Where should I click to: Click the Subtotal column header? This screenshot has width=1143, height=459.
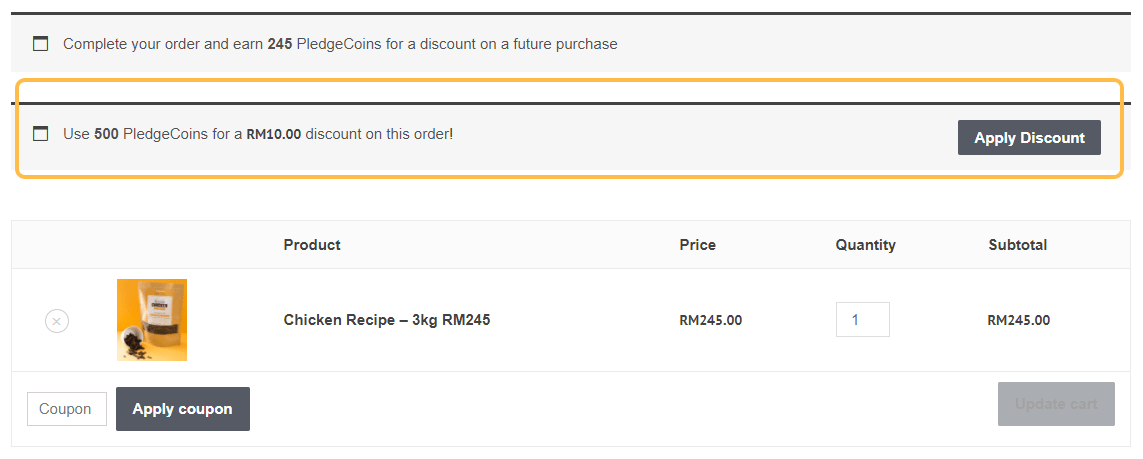point(1017,245)
